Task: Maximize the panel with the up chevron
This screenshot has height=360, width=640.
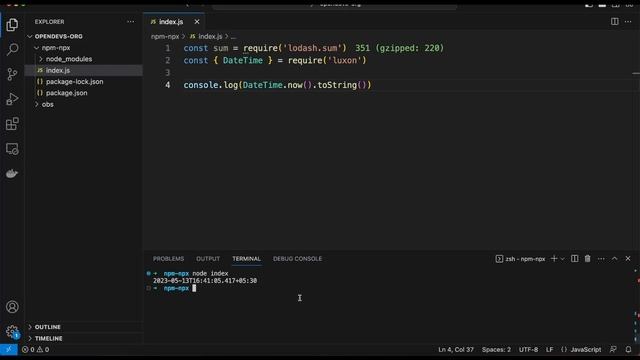Action: click(614, 258)
